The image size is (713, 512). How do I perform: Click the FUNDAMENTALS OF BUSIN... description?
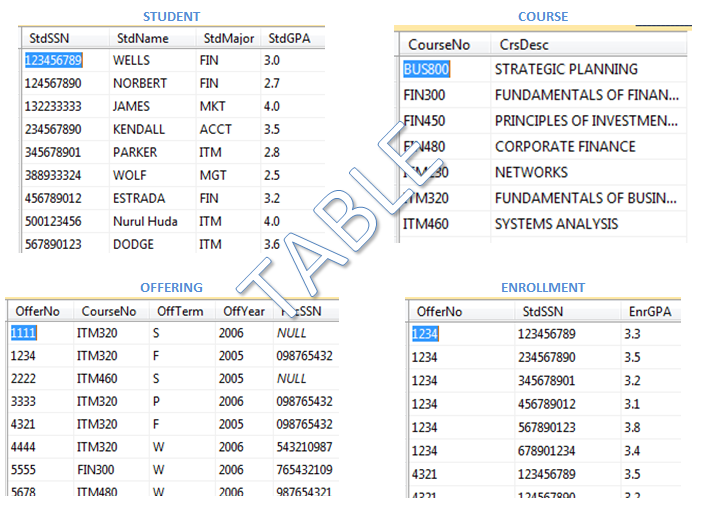(x=586, y=198)
